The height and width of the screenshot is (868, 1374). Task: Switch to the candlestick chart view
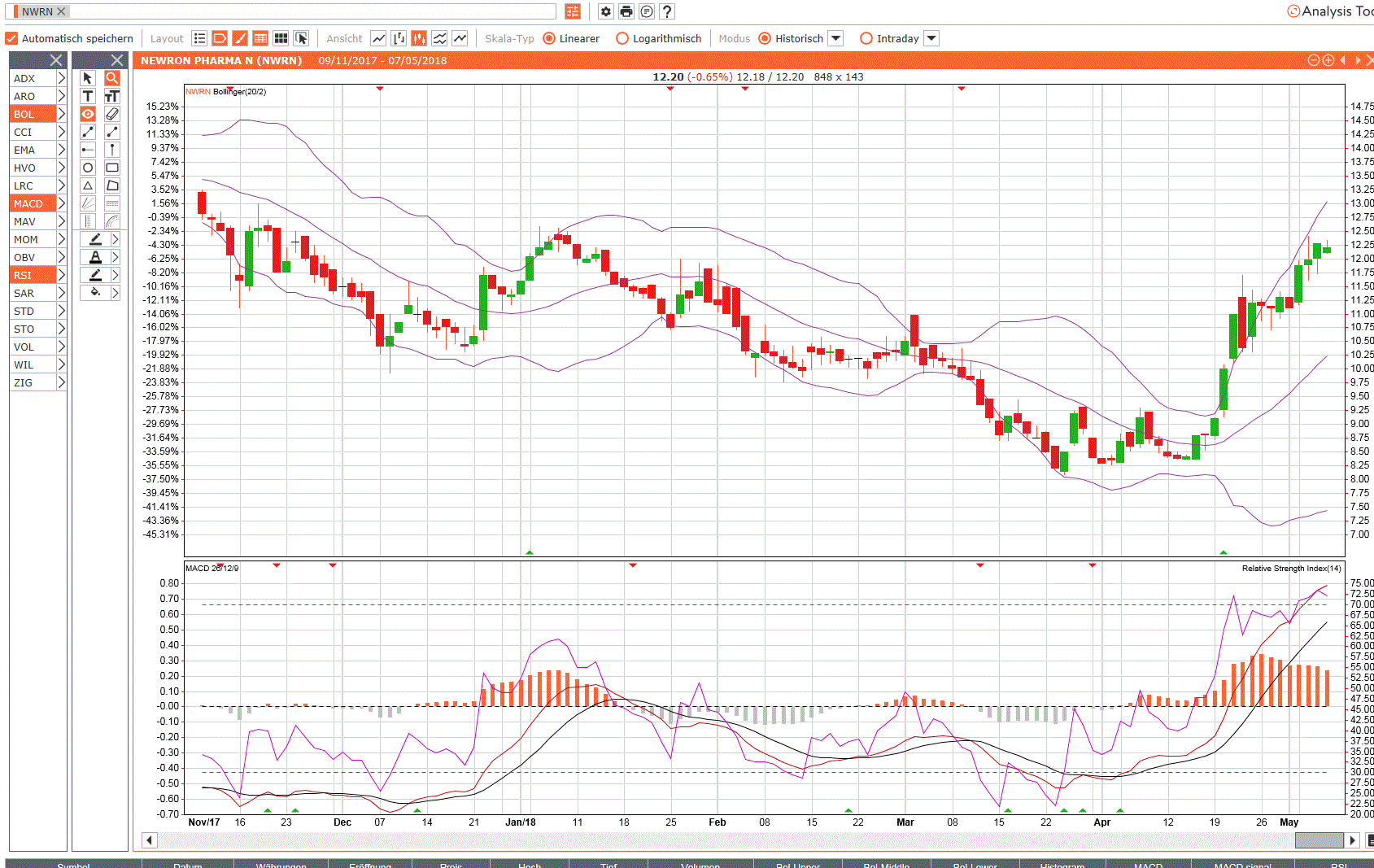[x=419, y=38]
